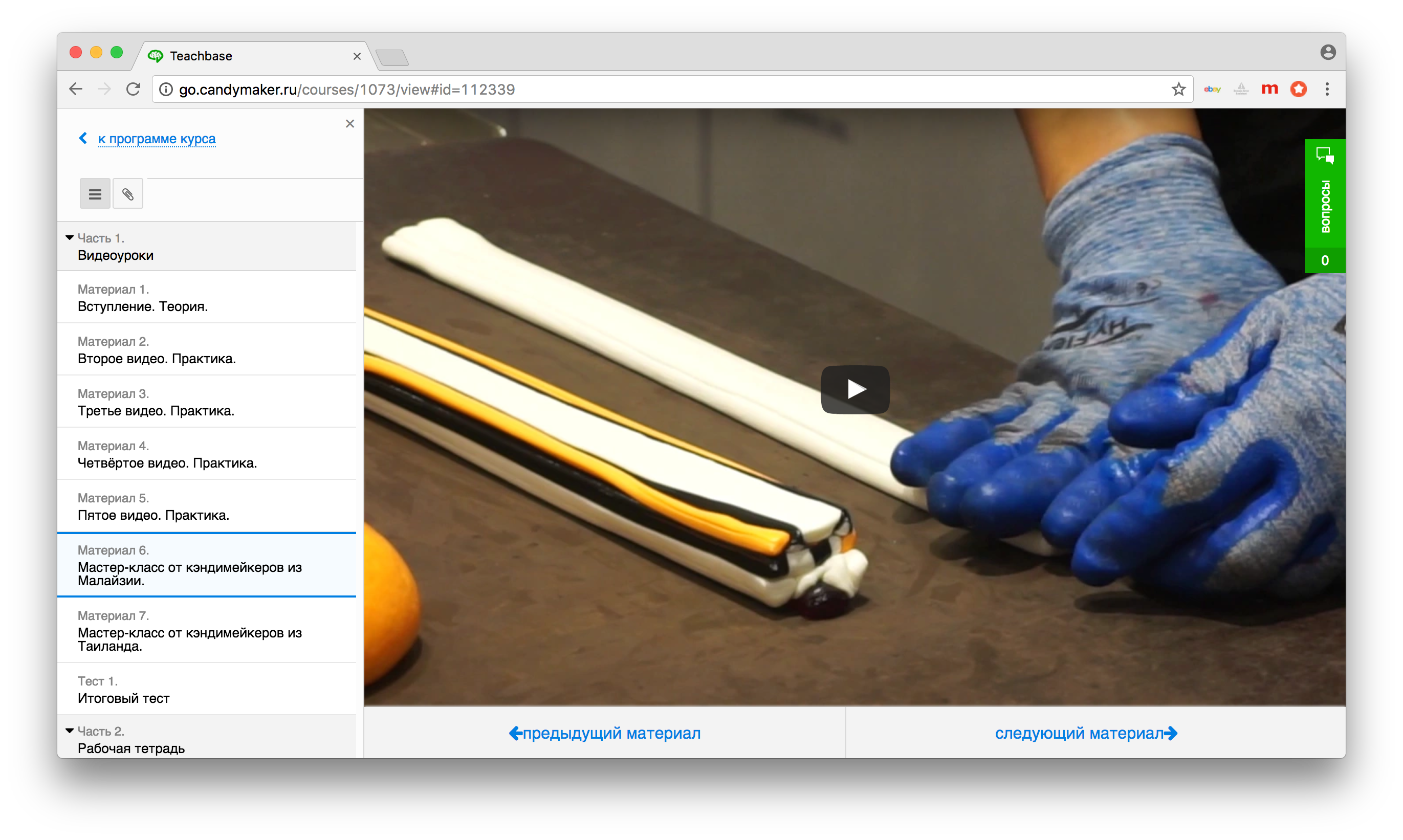Open Chrome three-dot menu
This screenshot has width=1403, height=840.
click(1327, 90)
